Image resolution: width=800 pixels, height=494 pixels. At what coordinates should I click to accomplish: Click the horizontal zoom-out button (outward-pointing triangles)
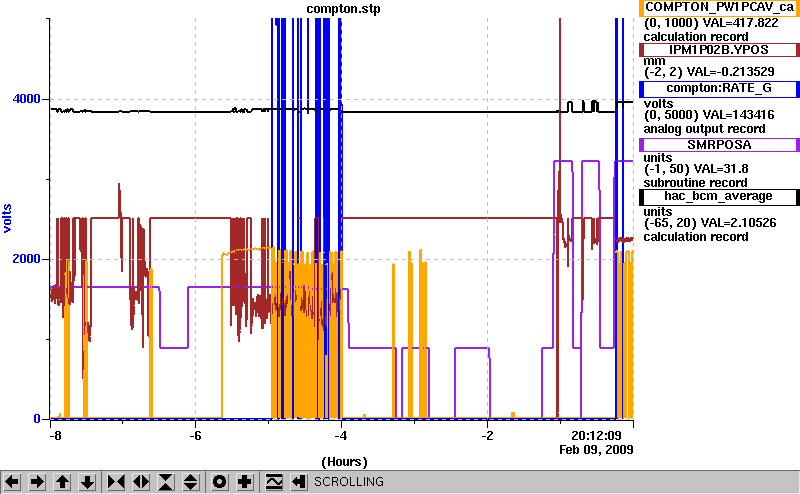141,482
